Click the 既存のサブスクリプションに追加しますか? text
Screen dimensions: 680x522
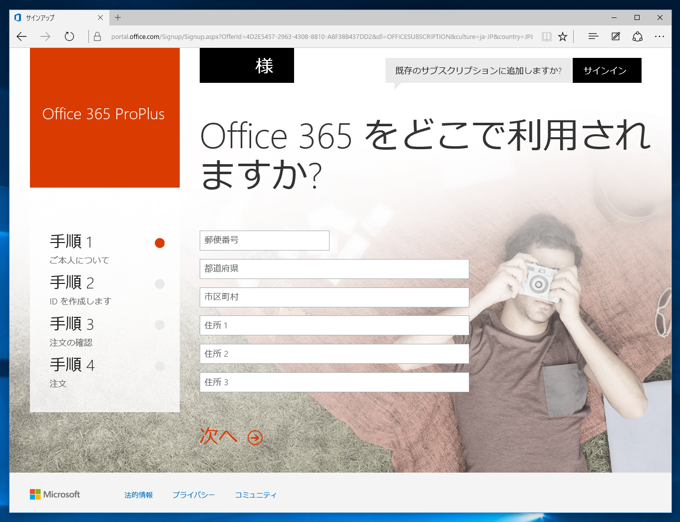(478, 71)
